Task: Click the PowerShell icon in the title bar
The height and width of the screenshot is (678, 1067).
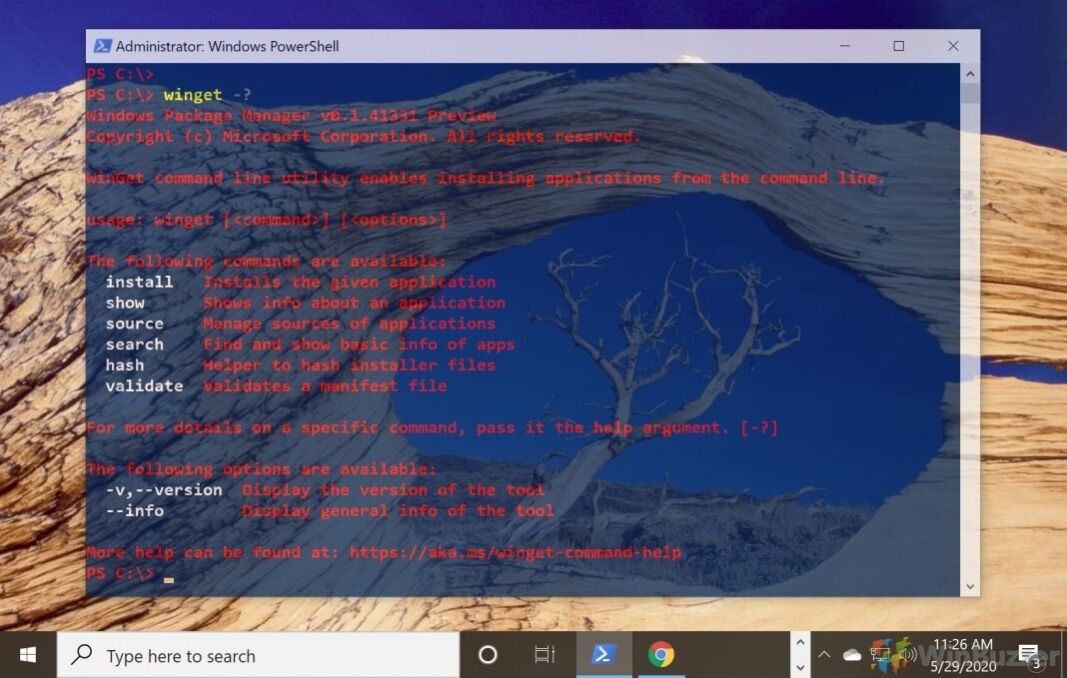Action: [x=103, y=46]
